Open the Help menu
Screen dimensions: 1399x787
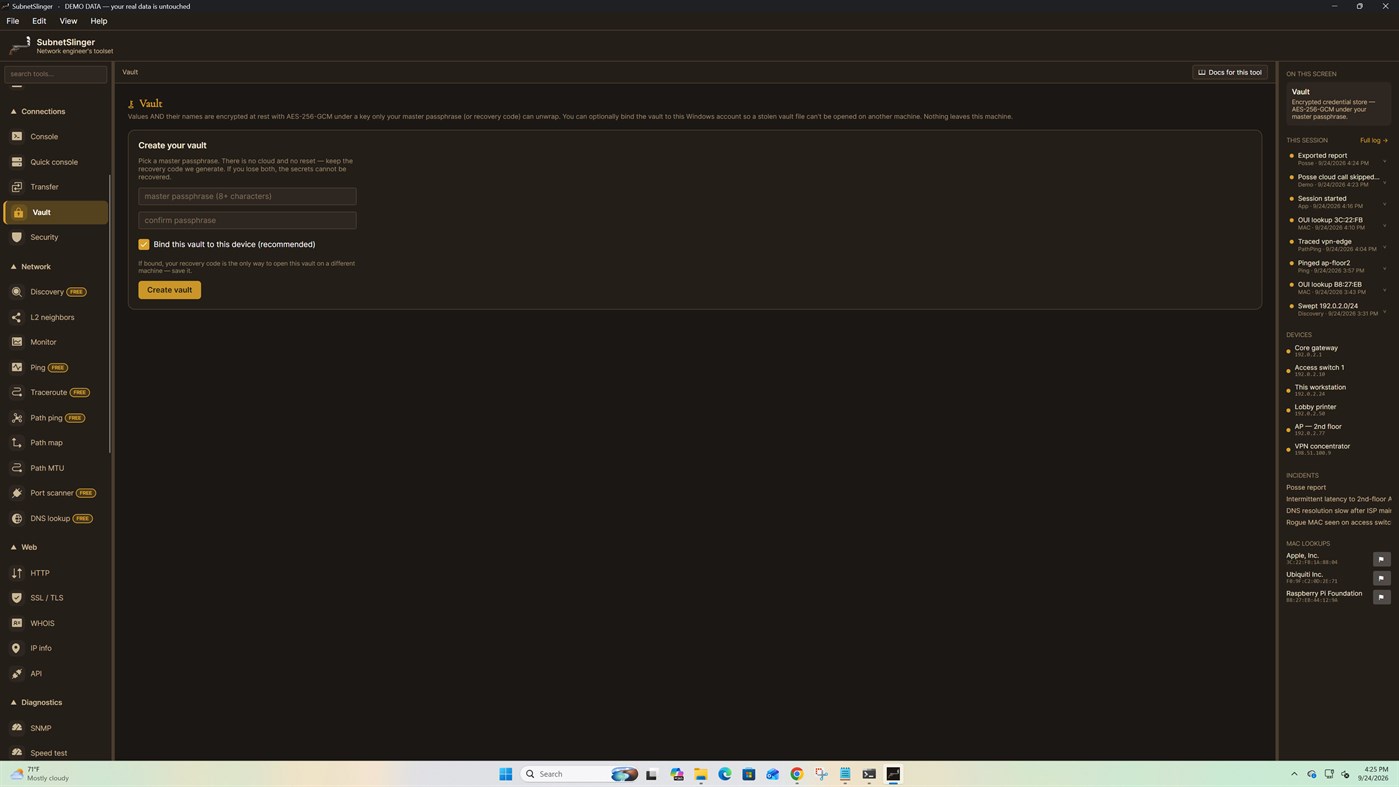pos(99,21)
